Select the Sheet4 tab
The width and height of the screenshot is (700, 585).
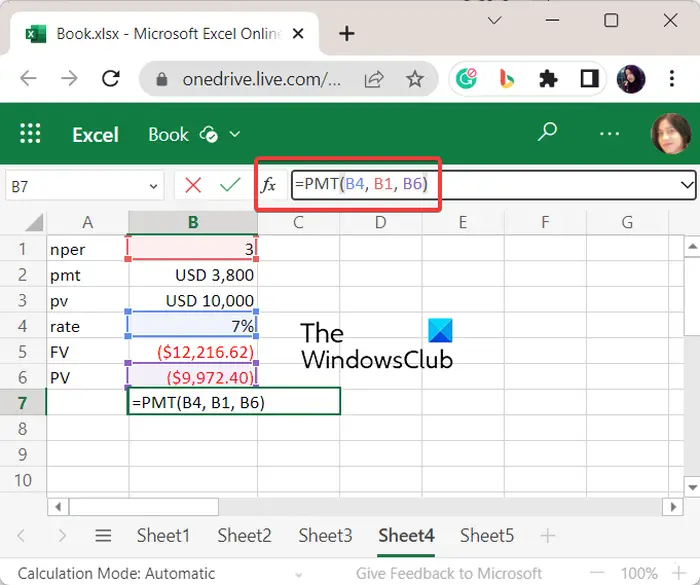pyautogui.click(x=406, y=535)
